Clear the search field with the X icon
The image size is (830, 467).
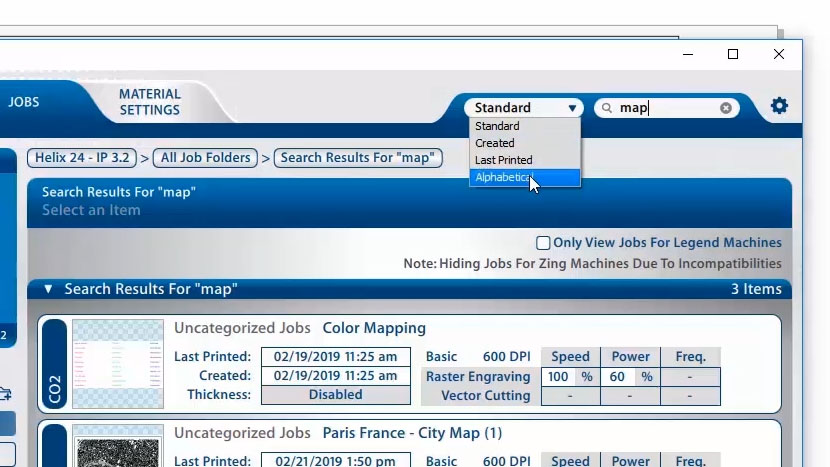(726, 108)
